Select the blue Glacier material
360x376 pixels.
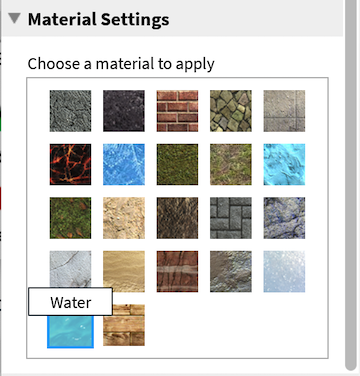(x=124, y=164)
